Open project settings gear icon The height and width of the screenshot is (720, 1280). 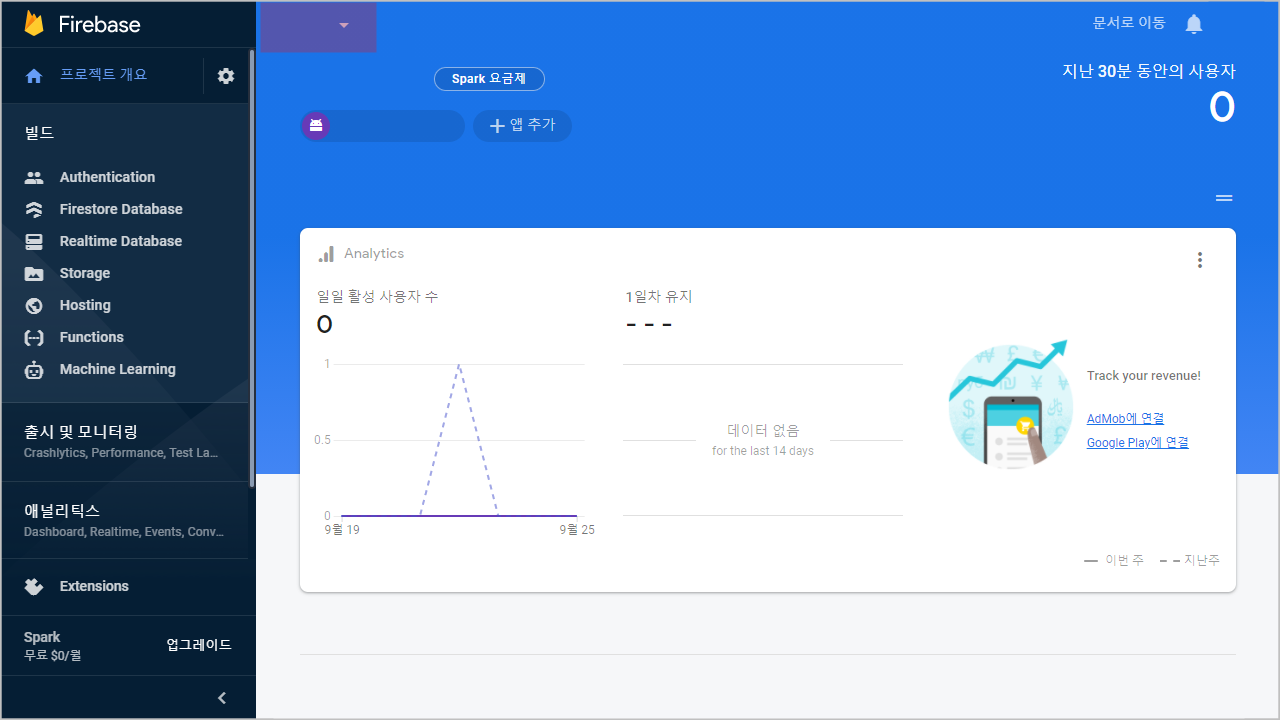pyautogui.click(x=226, y=76)
